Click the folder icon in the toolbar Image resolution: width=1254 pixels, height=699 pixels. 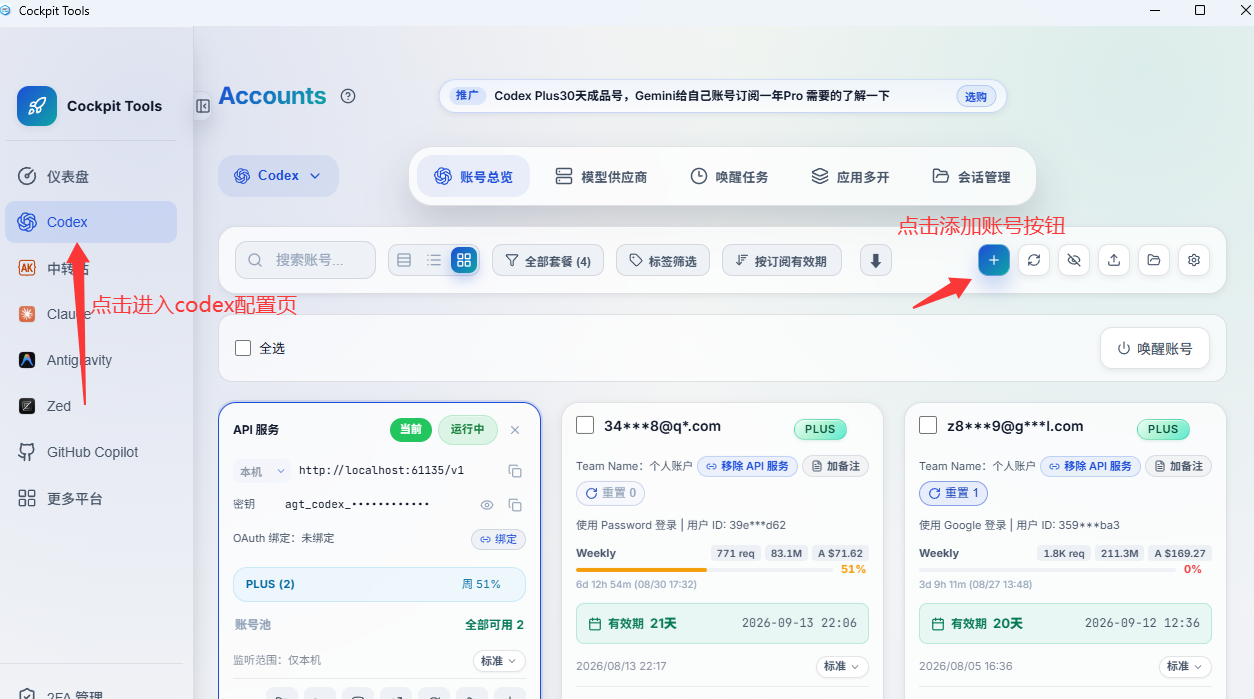pyautogui.click(x=1154, y=260)
